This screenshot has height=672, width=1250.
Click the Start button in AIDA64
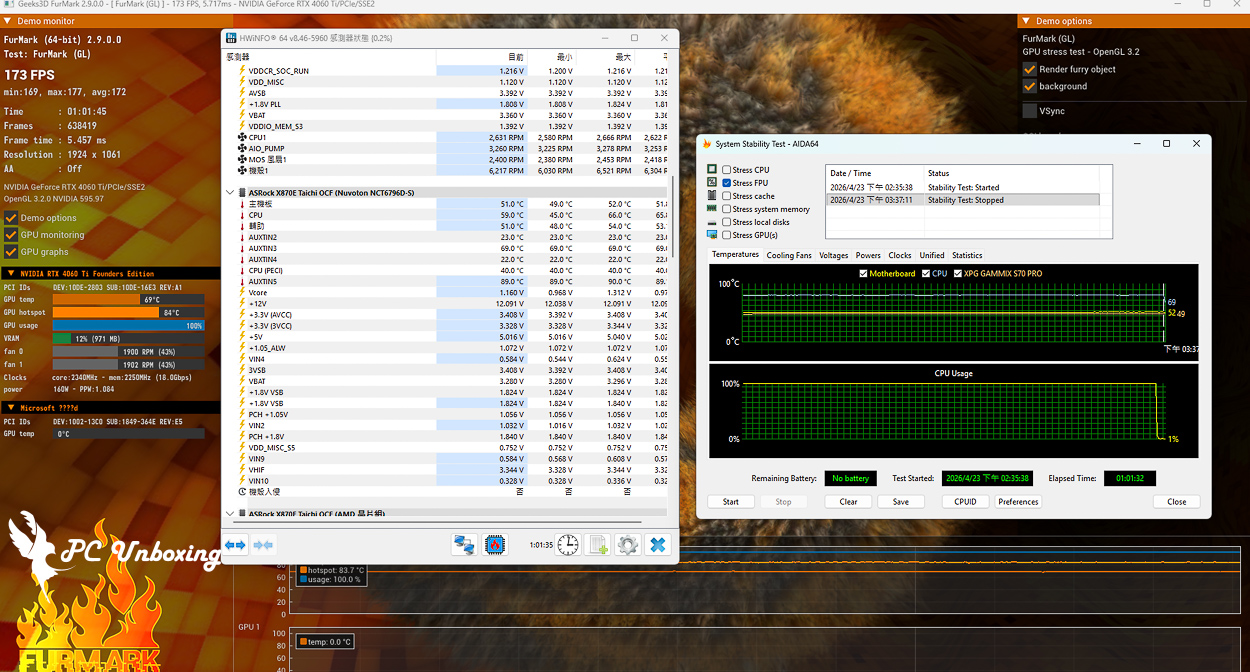[731, 502]
